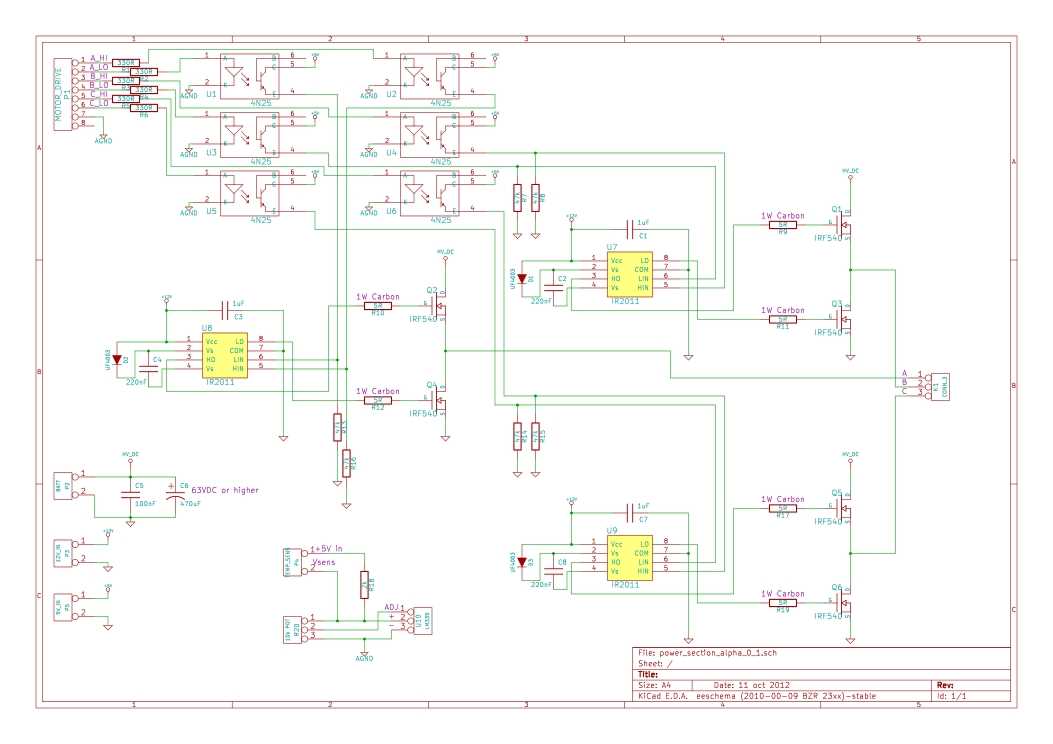Select MOSFET Q3 IRF540
This screenshot has height=744, width=1053.
844,320
